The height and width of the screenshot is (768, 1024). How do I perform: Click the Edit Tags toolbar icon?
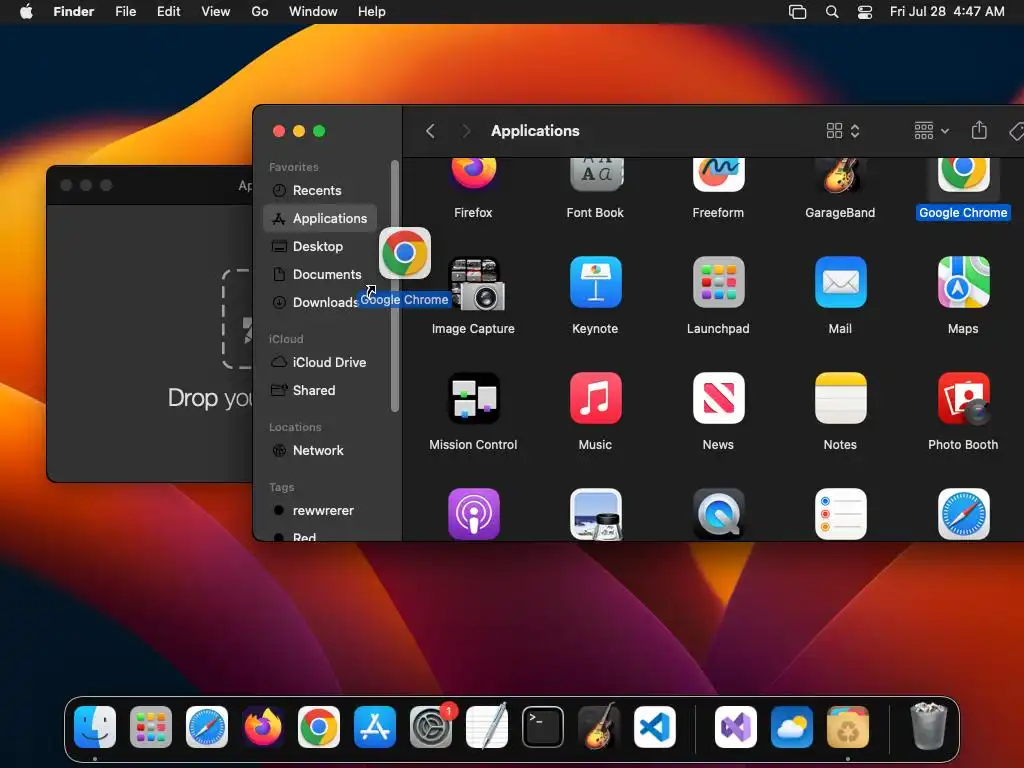[x=1016, y=131]
